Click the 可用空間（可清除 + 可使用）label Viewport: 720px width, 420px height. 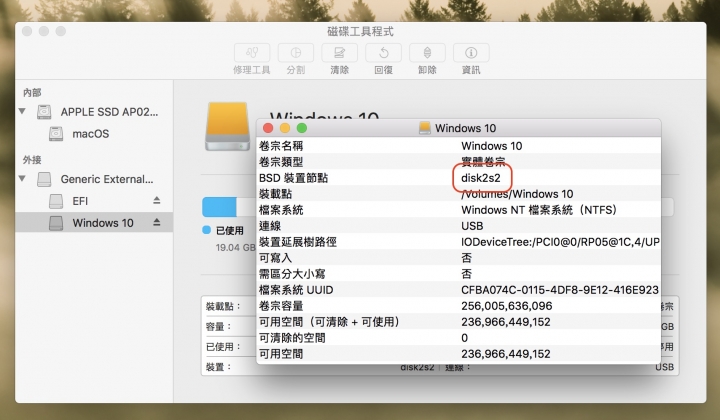(x=330, y=322)
